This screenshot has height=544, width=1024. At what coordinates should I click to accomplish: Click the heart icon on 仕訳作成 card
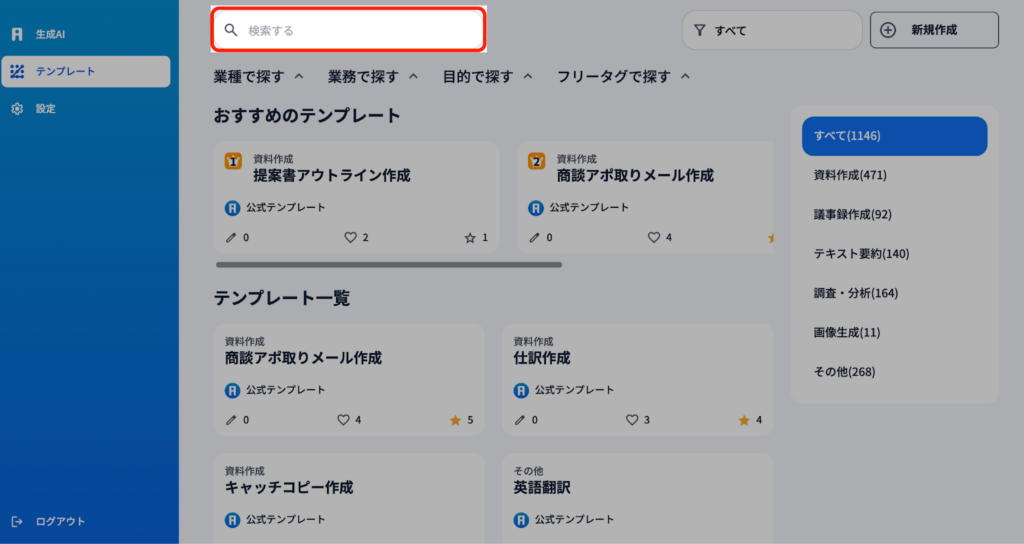pyautogui.click(x=631, y=420)
